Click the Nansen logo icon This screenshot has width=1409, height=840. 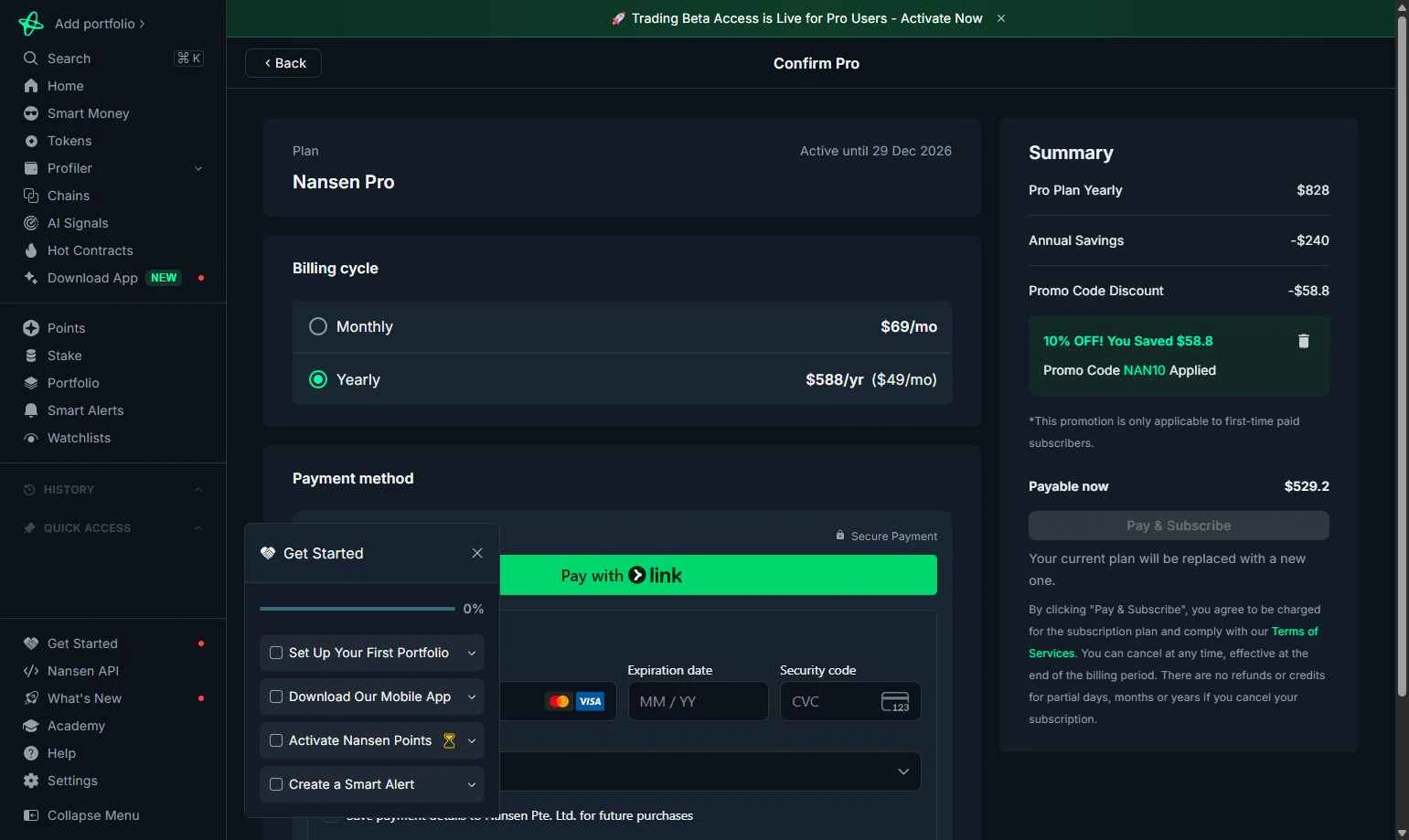click(x=30, y=23)
